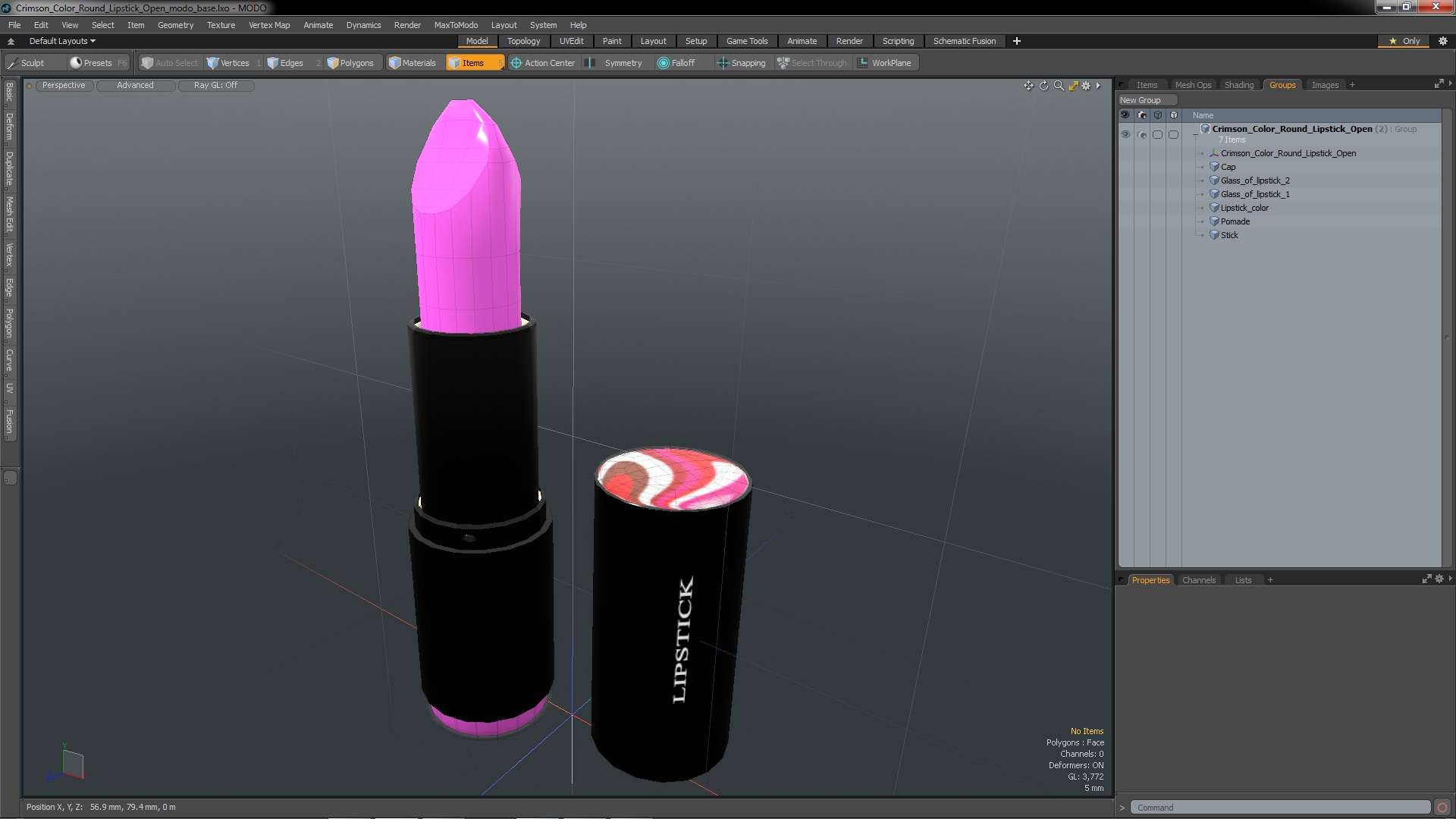Click the viewport pan/move icon
Image resolution: width=1456 pixels, height=819 pixels.
1028,86
